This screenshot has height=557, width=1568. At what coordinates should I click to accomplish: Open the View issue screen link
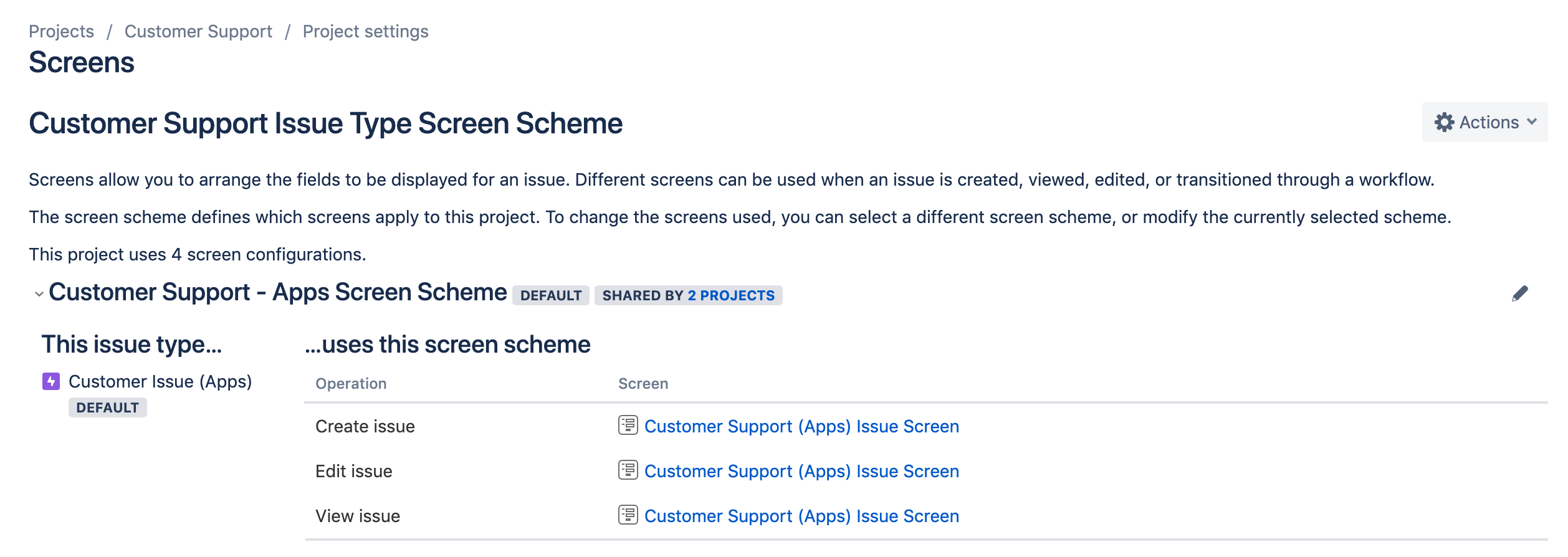pos(801,516)
